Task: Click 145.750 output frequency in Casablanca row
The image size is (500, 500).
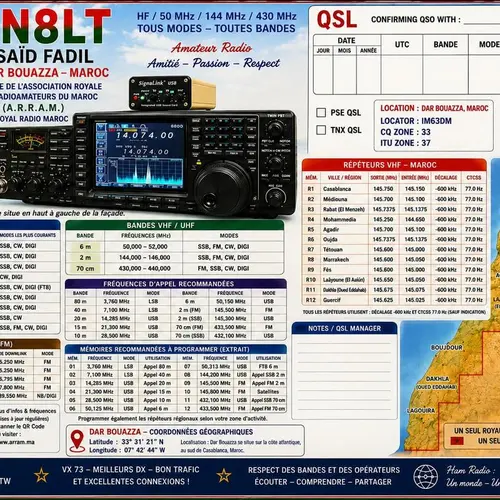Action: tap(383, 189)
